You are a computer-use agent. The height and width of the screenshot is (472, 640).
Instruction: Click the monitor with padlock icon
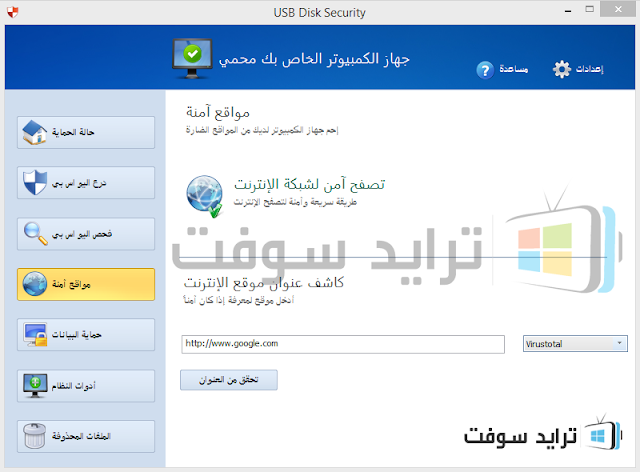click(x=35, y=335)
